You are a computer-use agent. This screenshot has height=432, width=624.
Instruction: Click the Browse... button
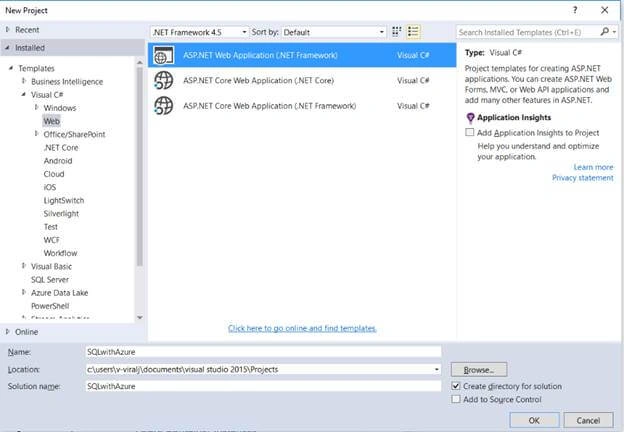point(479,370)
